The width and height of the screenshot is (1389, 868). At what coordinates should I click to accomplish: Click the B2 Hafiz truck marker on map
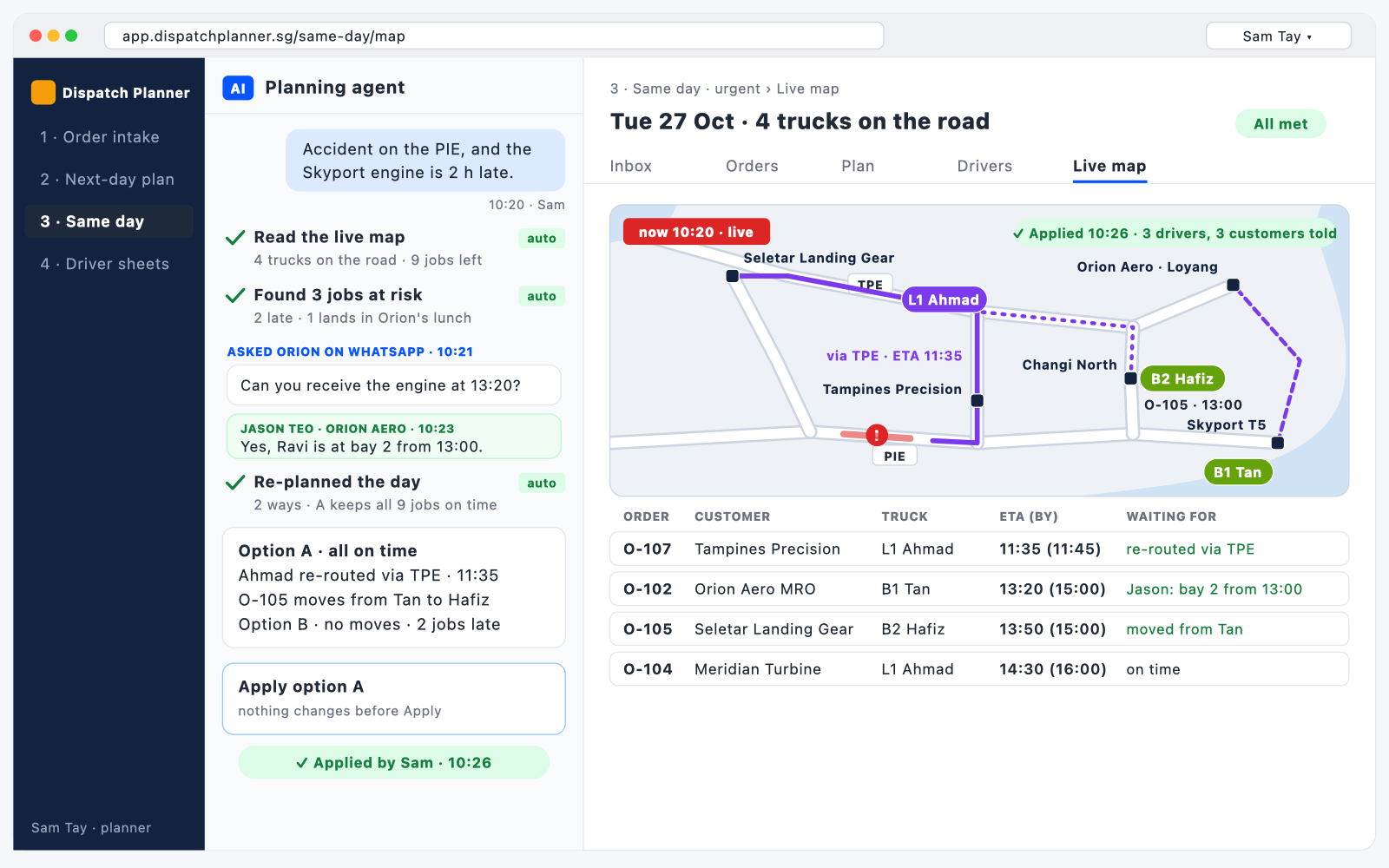(x=1182, y=378)
